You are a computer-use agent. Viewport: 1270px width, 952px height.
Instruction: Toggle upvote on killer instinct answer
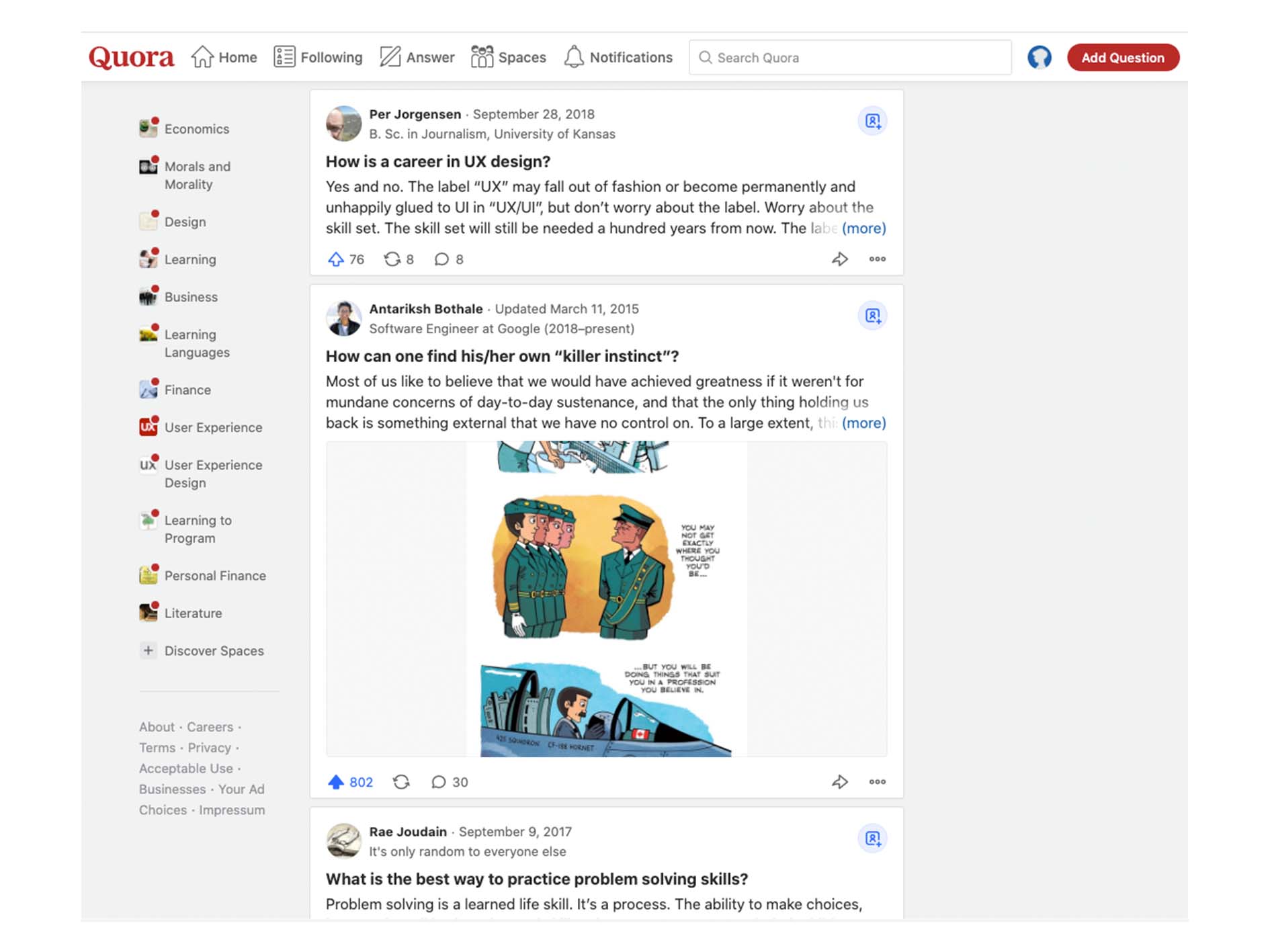(x=350, y=782)
